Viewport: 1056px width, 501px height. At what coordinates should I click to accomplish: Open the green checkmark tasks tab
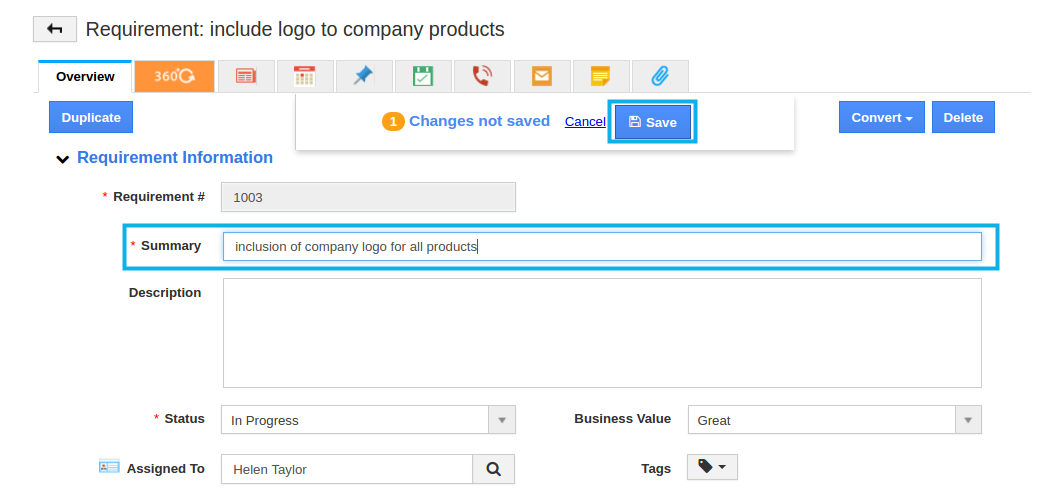click(423, 76)
